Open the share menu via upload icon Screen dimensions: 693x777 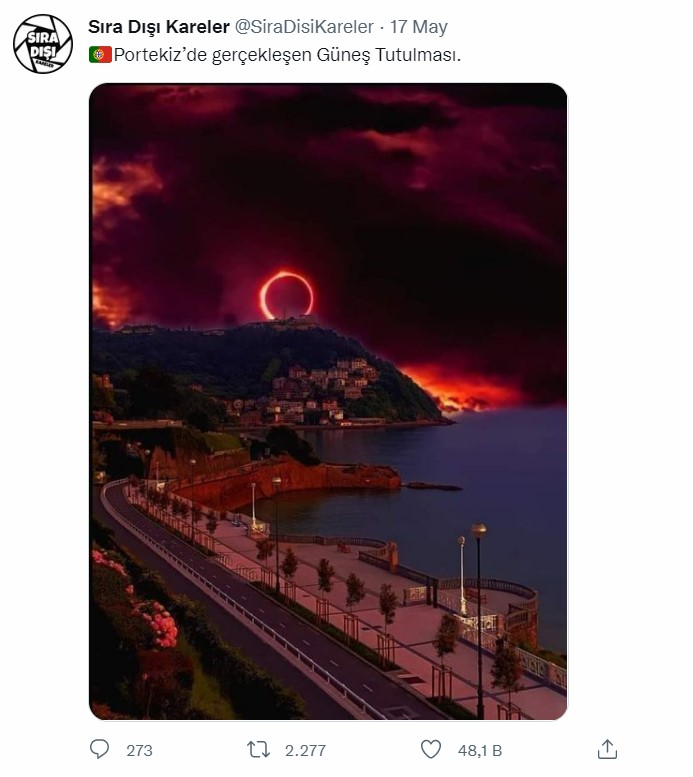[x=606, y=749]
